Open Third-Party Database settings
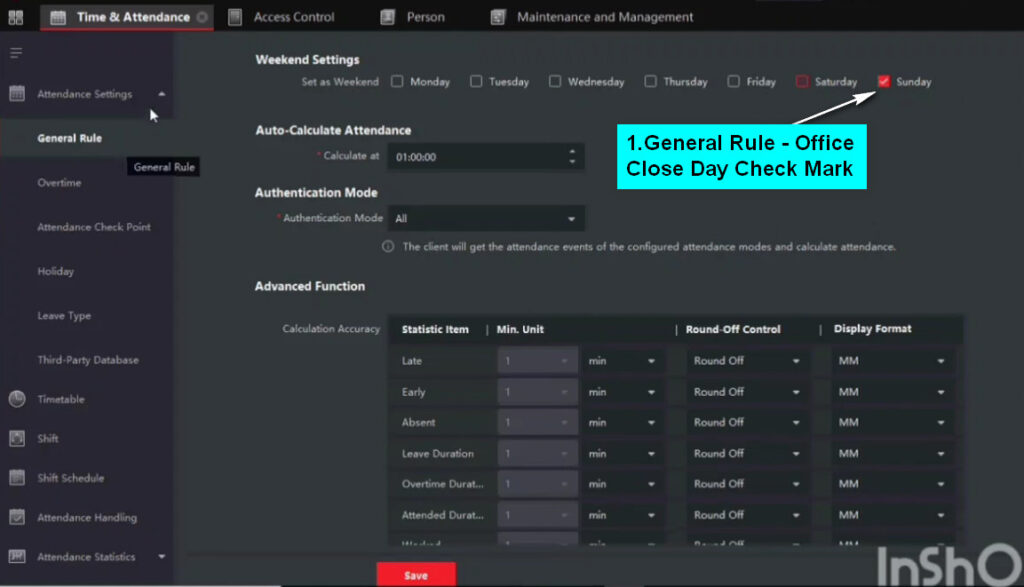 pyautogui.click(x=88, y=360)
